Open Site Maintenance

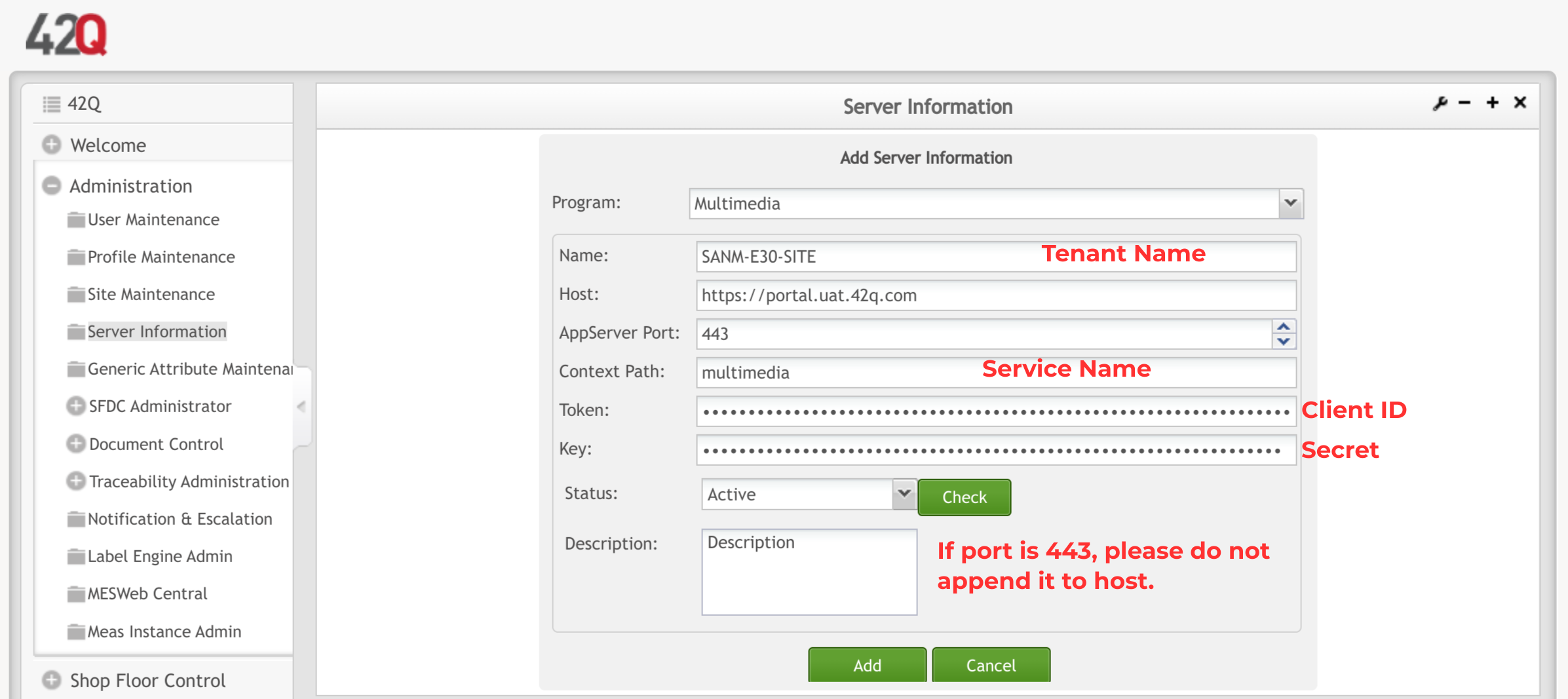coord(151,294)
